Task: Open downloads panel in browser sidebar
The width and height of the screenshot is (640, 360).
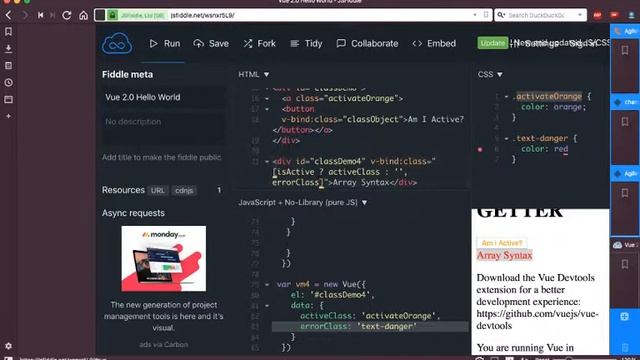Action: [x=8, y=49]
